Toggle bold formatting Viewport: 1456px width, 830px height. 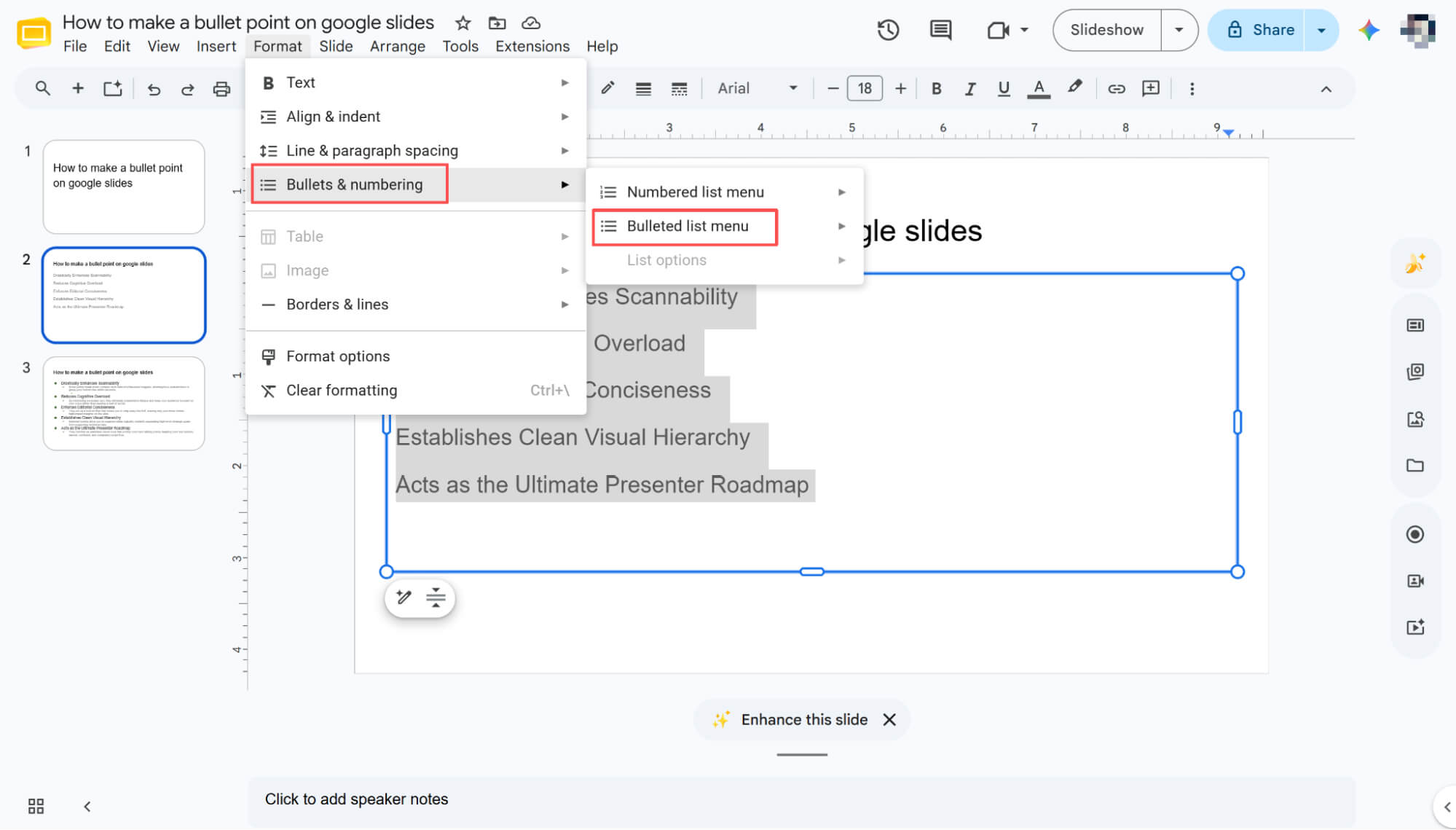pos(937,89)
